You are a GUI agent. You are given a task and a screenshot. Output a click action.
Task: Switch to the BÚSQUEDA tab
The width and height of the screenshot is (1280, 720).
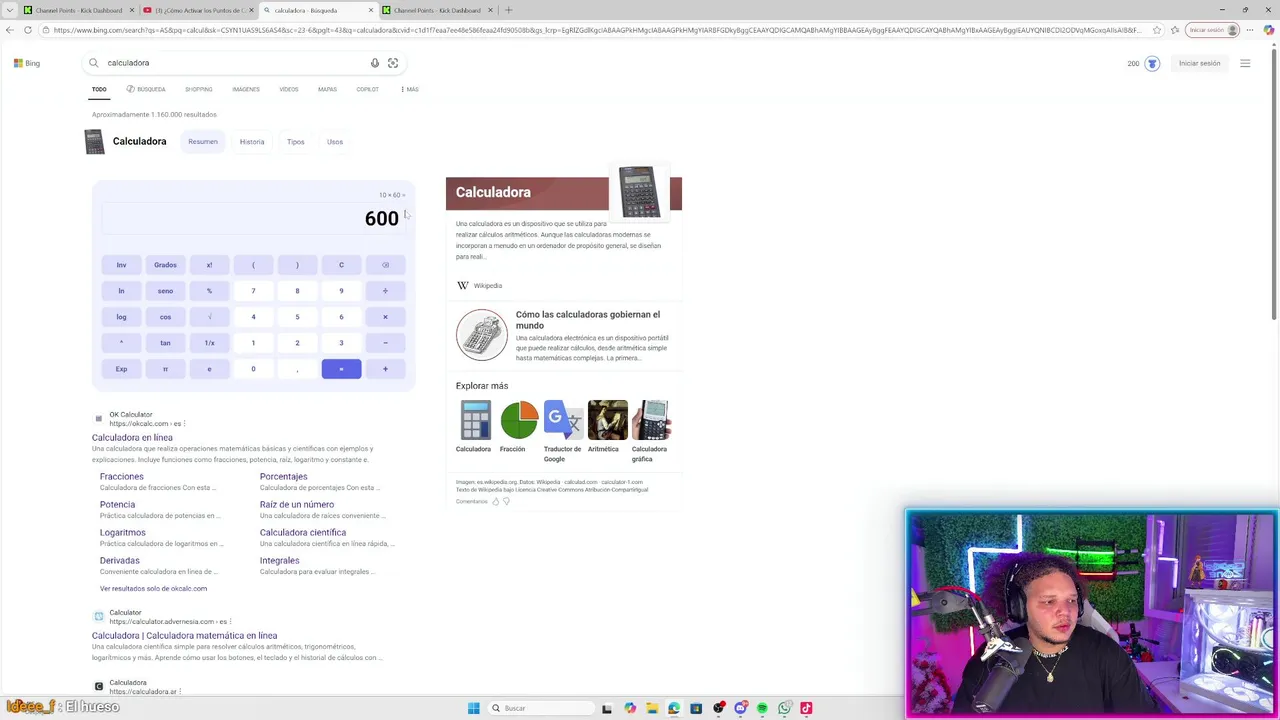coord(146,89)
